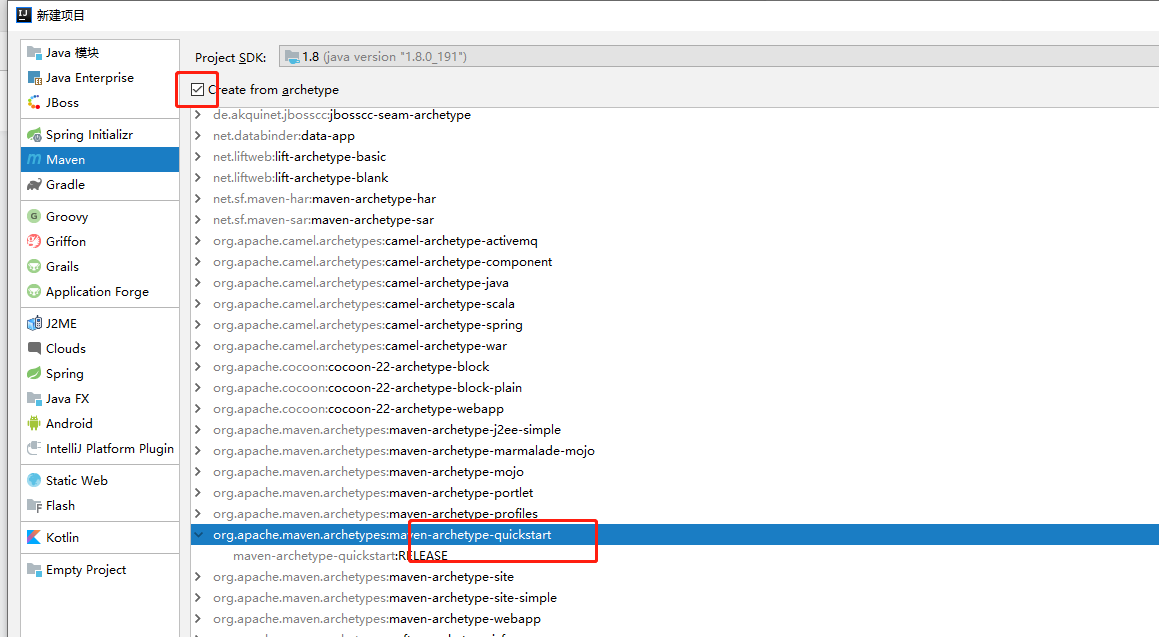This screenshot has width=1159, height=637.
Task: Select maven-archetype-sar row
Action: [x=675, y=220]
